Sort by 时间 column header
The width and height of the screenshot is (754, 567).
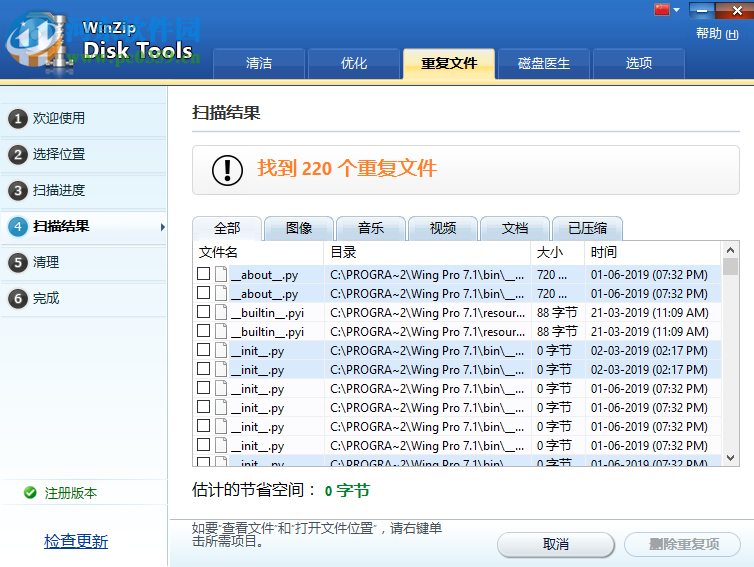point(653,252)
